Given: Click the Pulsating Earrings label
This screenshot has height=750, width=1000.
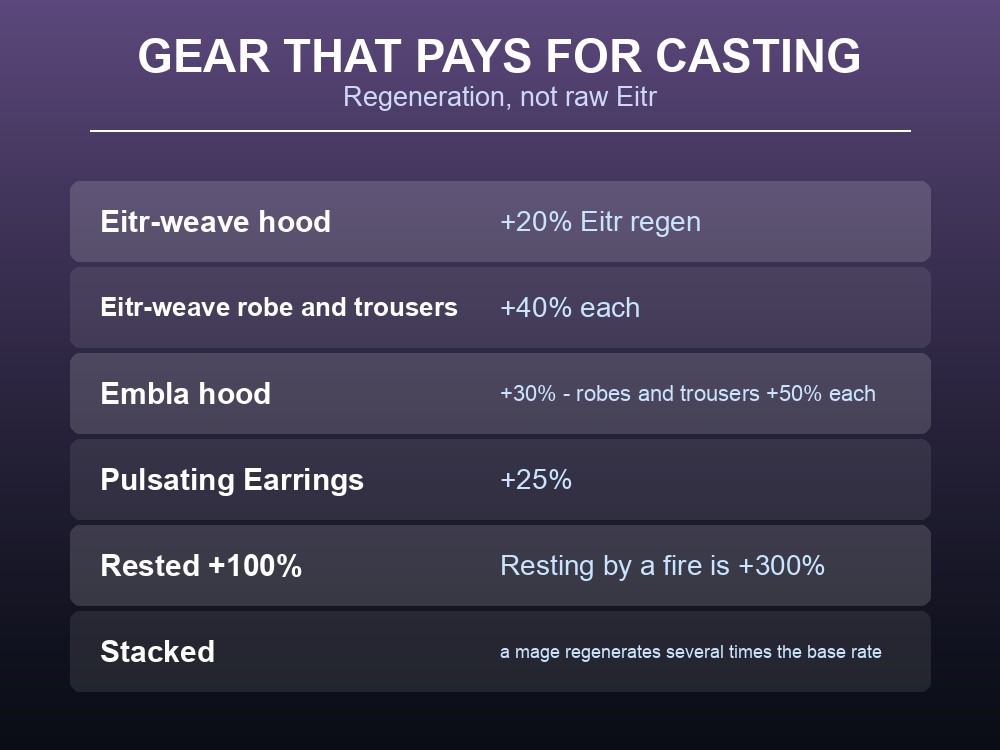Looking at the screenshot, I should (x=232, y=480).
